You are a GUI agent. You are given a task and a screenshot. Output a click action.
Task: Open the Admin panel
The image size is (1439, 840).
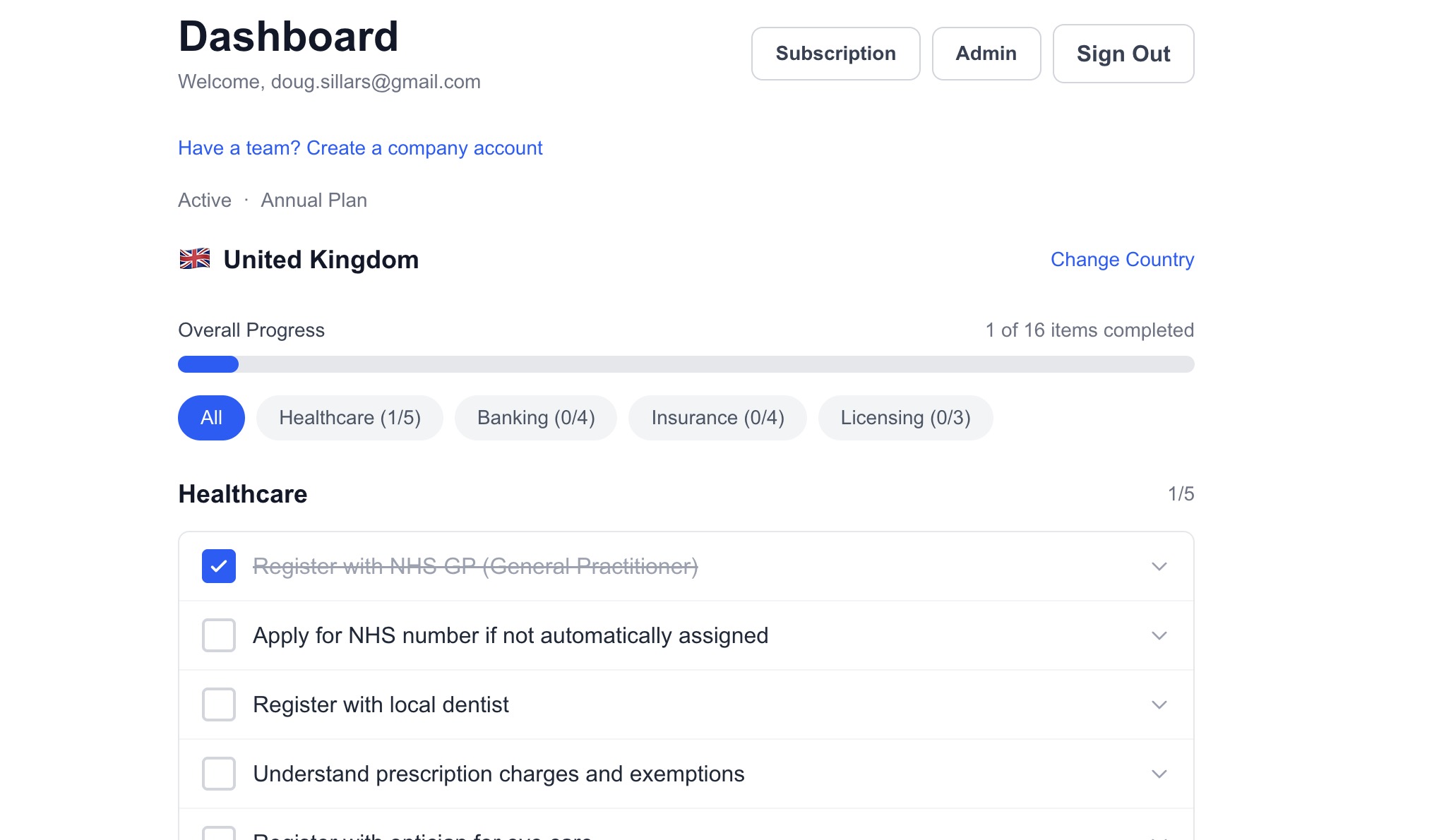(x=986, y=53)
